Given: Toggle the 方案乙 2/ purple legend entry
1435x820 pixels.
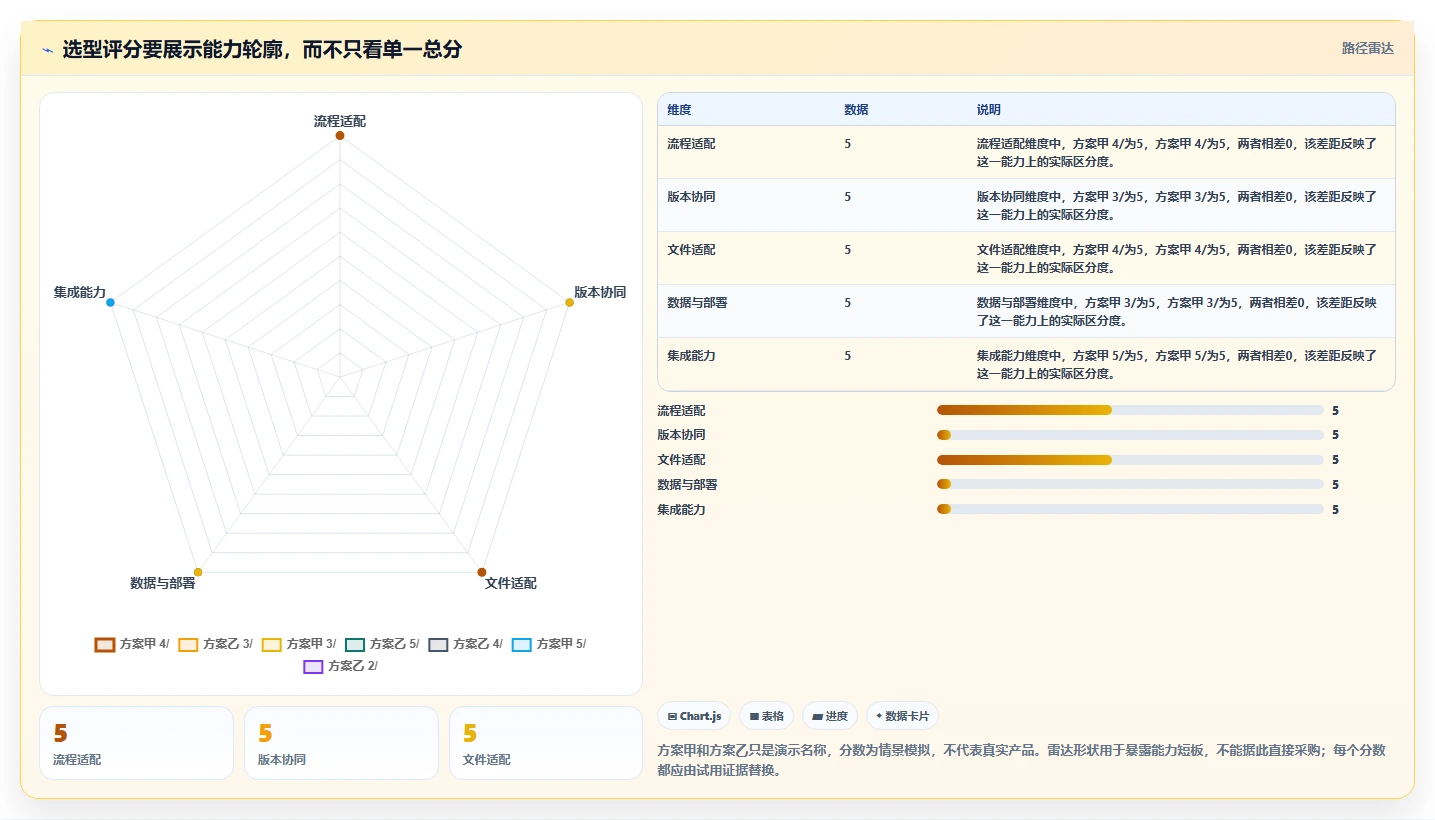Looking at the screenshot, I should [x=340, y=666].
